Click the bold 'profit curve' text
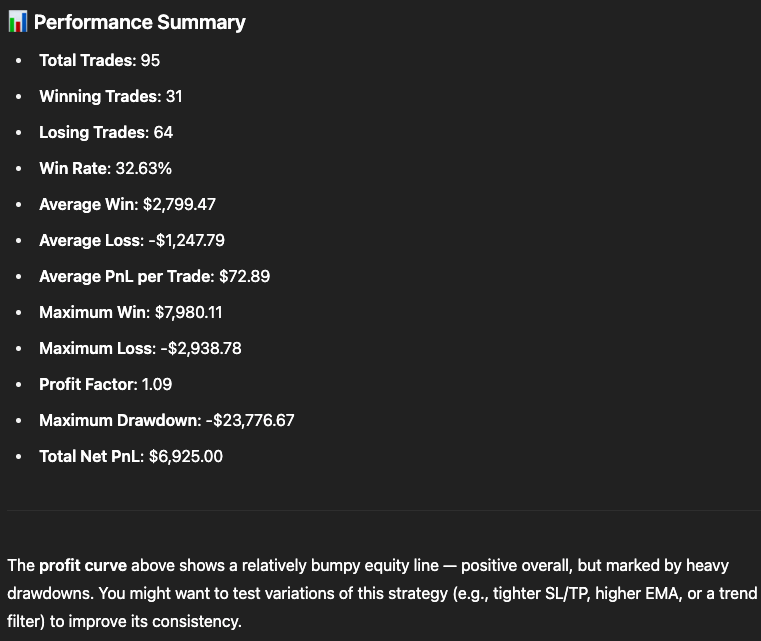The height and width of the screenshot is (641, 761). pyautogui.click(x=83, y=565)
